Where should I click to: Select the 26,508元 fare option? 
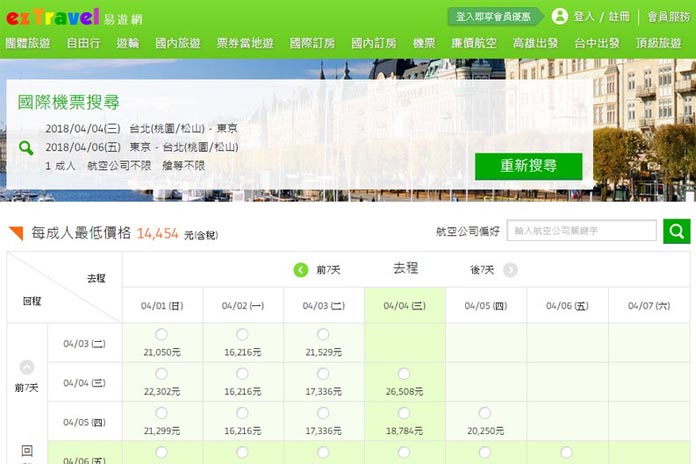pos(404,374)
